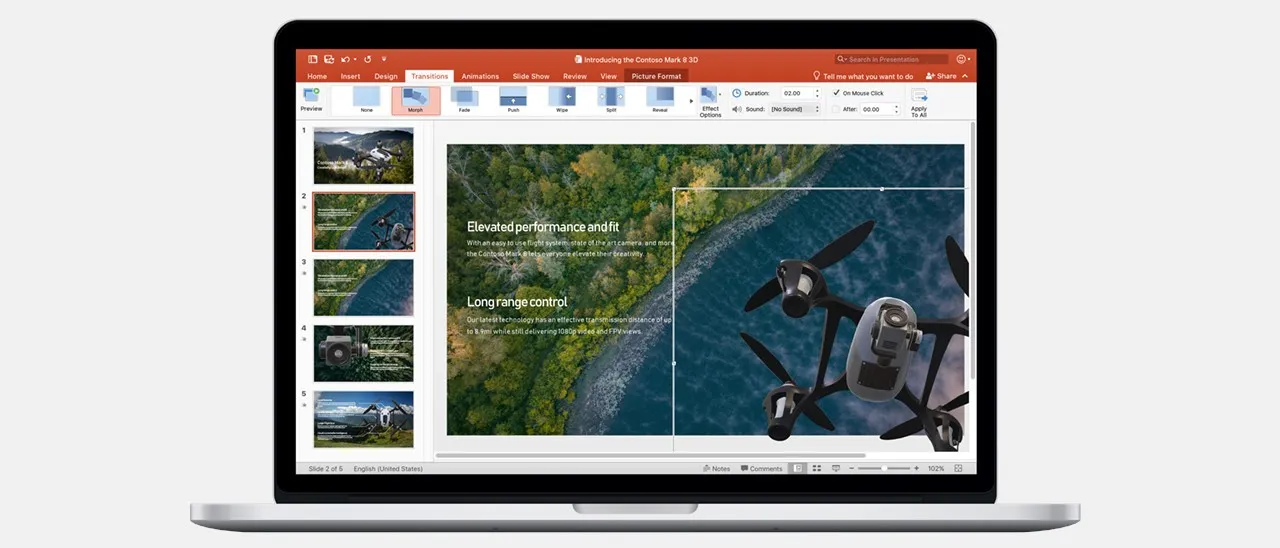Open the Home tab
This screenshot has height=548, width=1280.
317,76
